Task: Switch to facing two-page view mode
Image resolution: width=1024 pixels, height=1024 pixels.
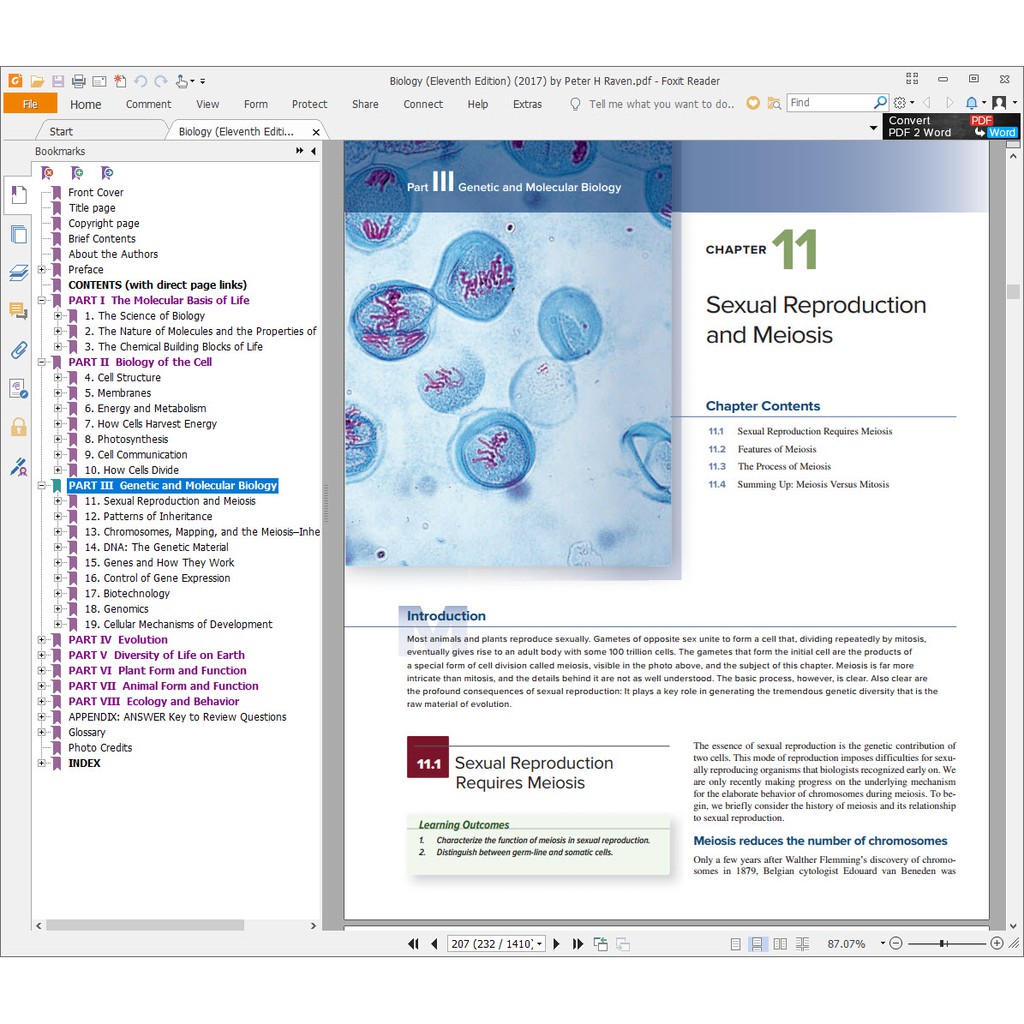Action: [x=780, y=944]
